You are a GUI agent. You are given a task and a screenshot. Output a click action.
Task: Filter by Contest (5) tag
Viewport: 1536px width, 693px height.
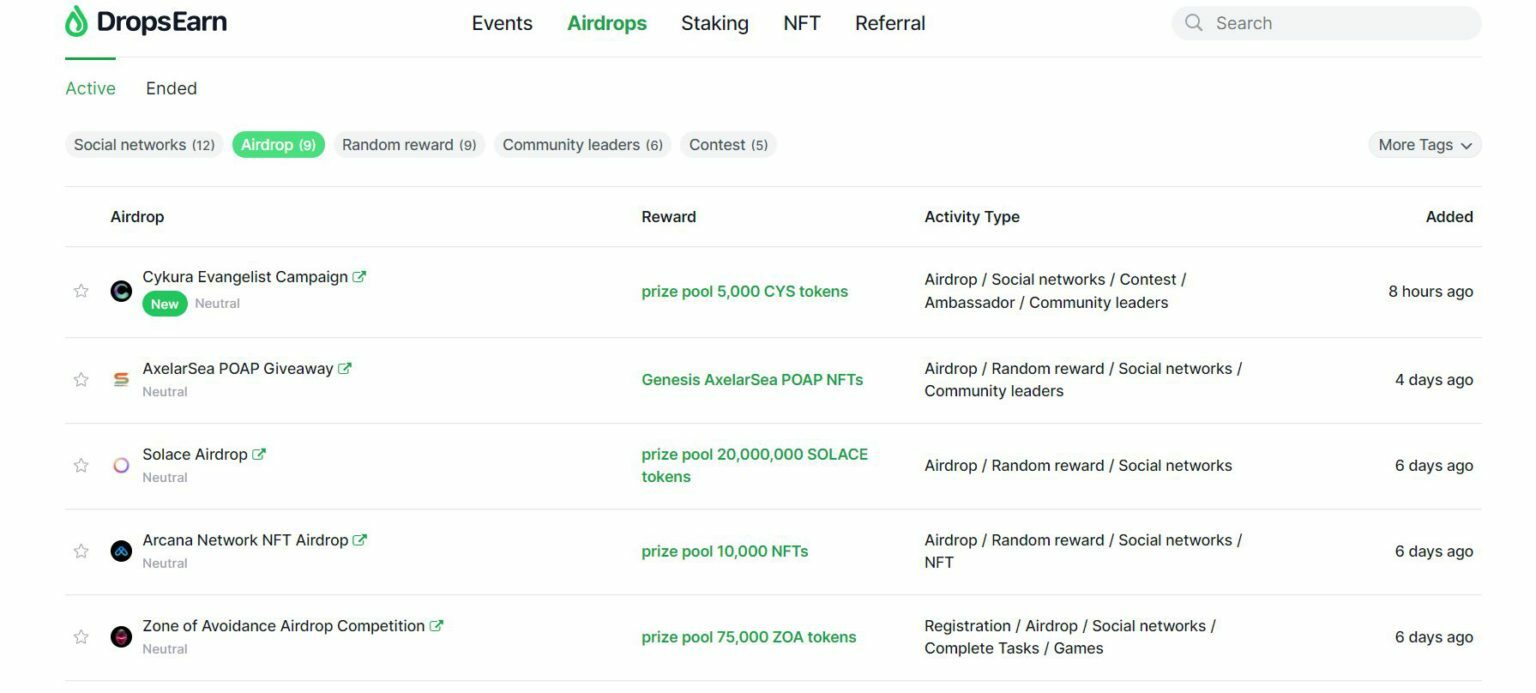point(728,145)
